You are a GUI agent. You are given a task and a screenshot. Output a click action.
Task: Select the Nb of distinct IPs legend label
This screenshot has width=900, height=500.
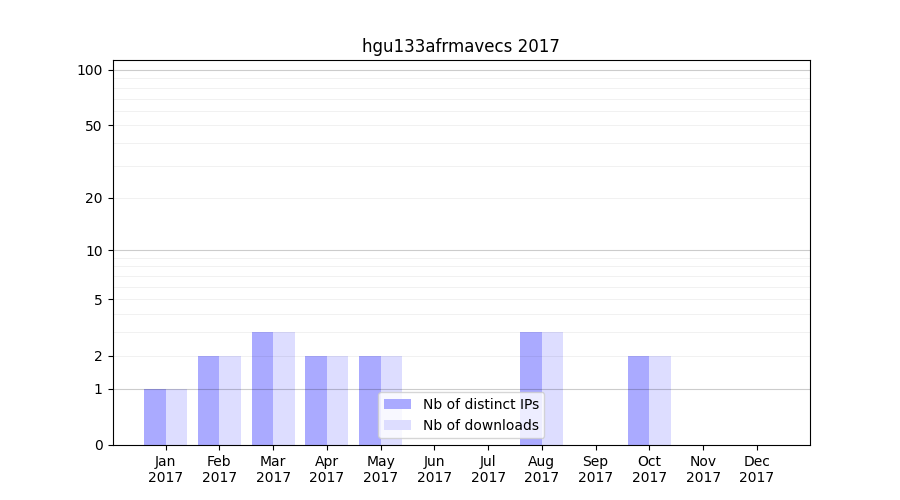480,404
